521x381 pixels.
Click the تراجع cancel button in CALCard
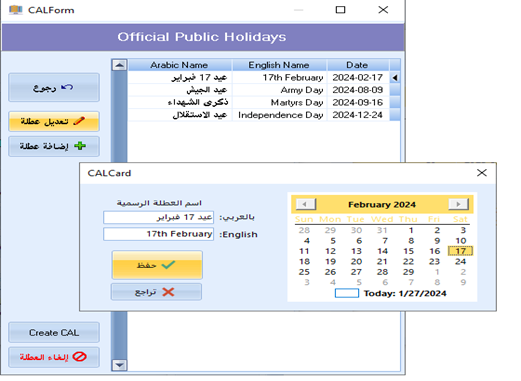156,292
